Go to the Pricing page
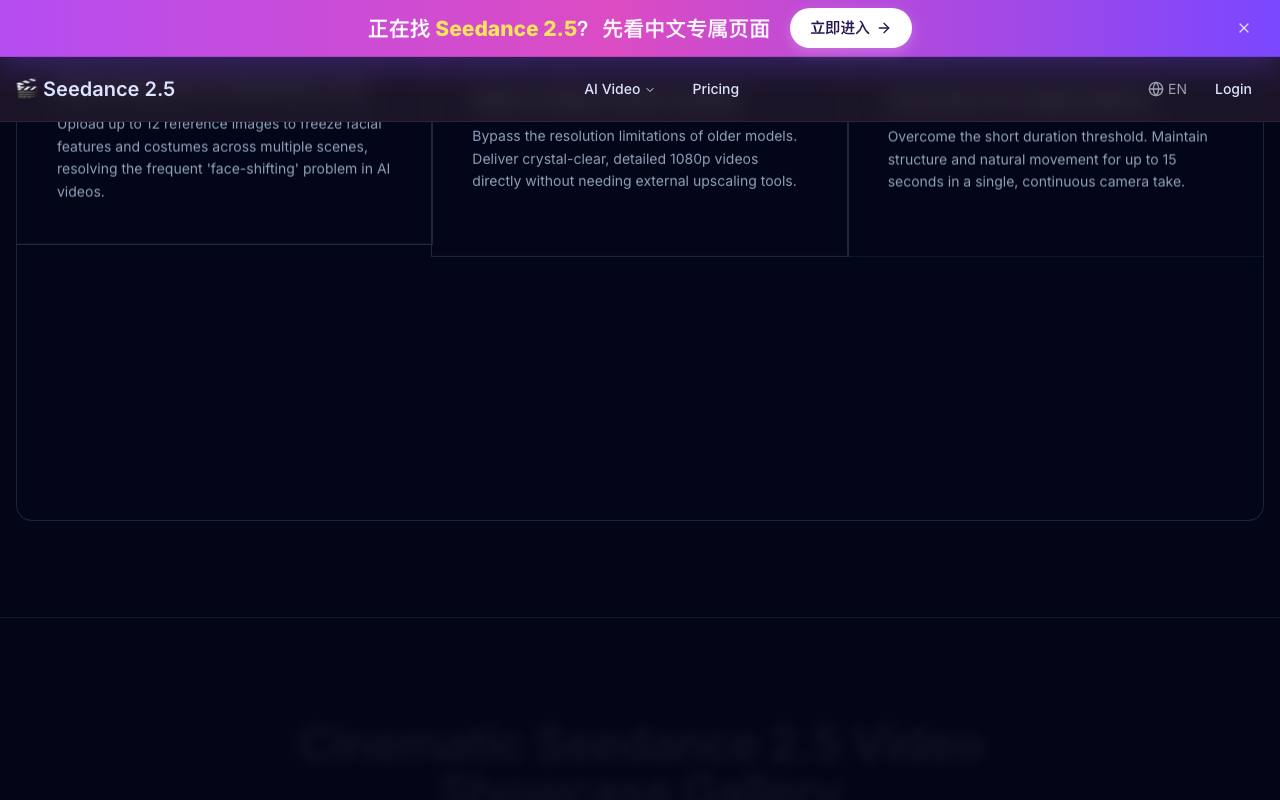This screenshot has width=1280, height=800. [x=715, y=89]
